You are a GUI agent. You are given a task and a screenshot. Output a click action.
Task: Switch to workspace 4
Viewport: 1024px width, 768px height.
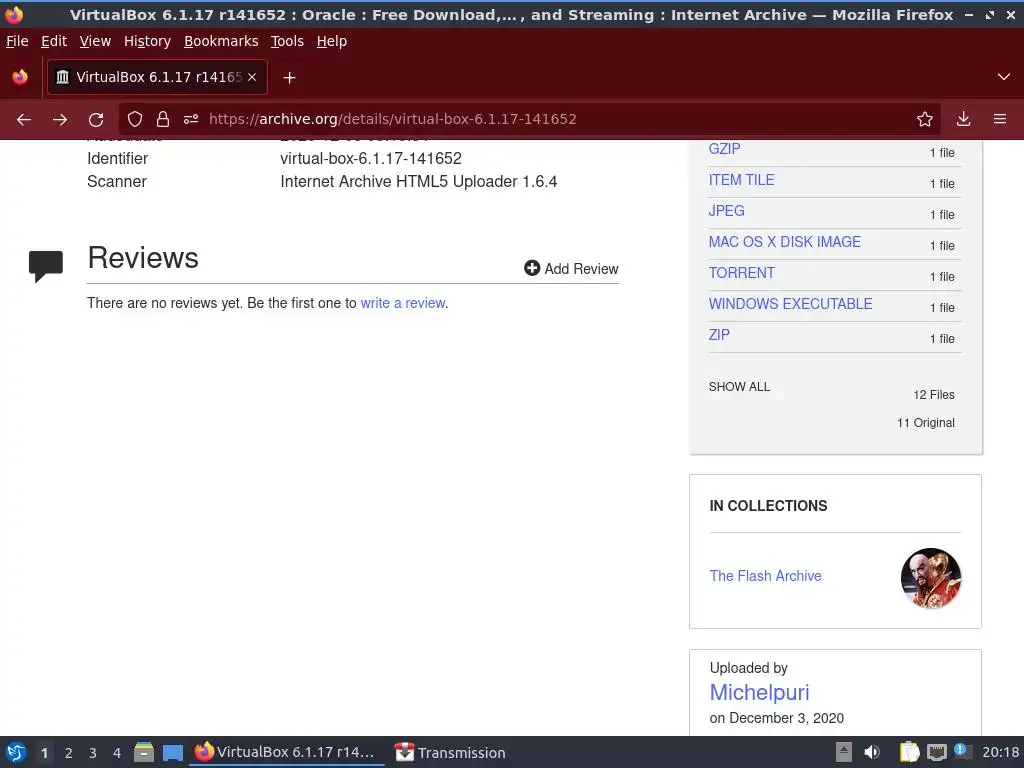point(117,753)
